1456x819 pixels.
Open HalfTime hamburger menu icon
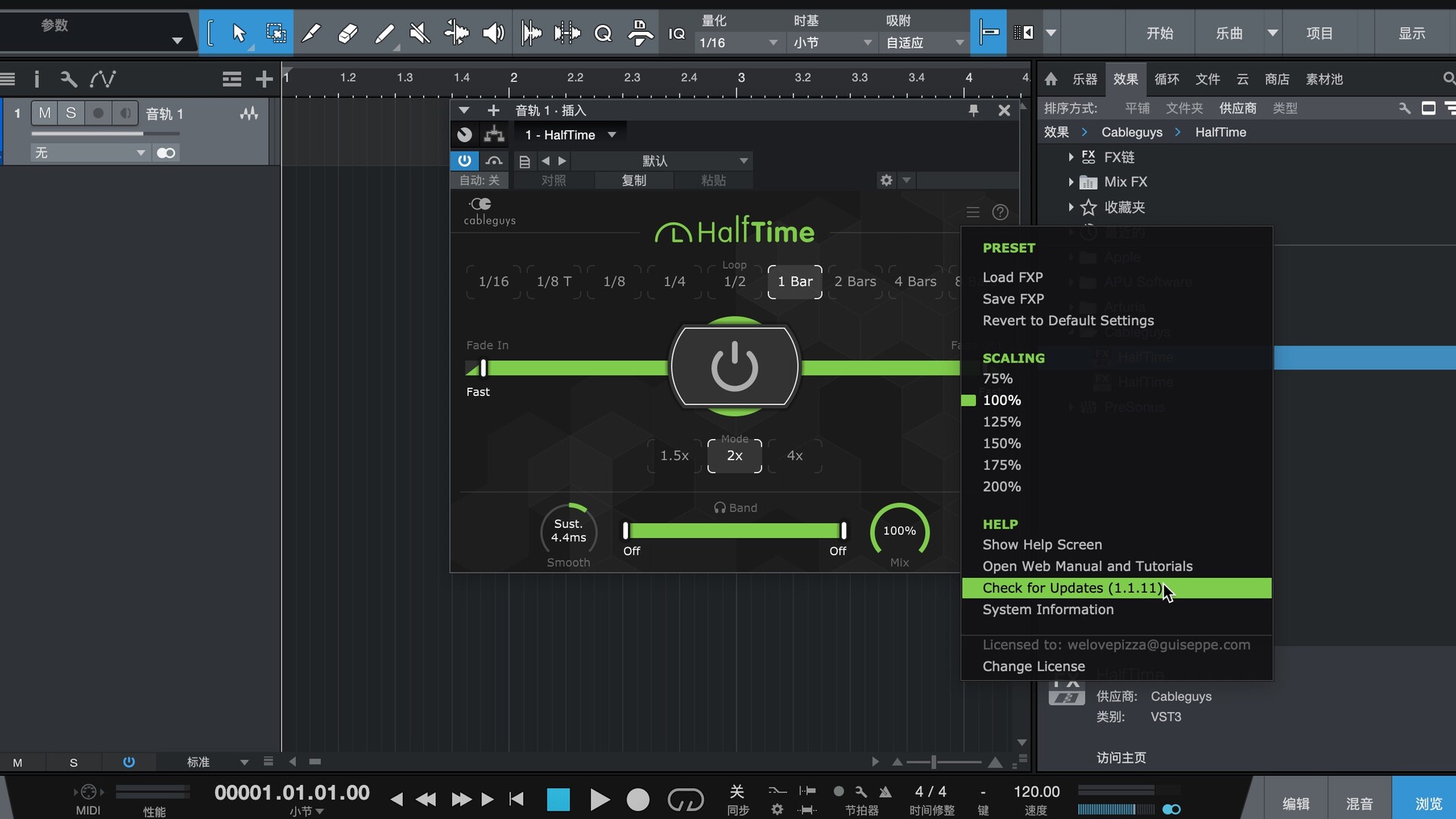[x=973, y=212]
